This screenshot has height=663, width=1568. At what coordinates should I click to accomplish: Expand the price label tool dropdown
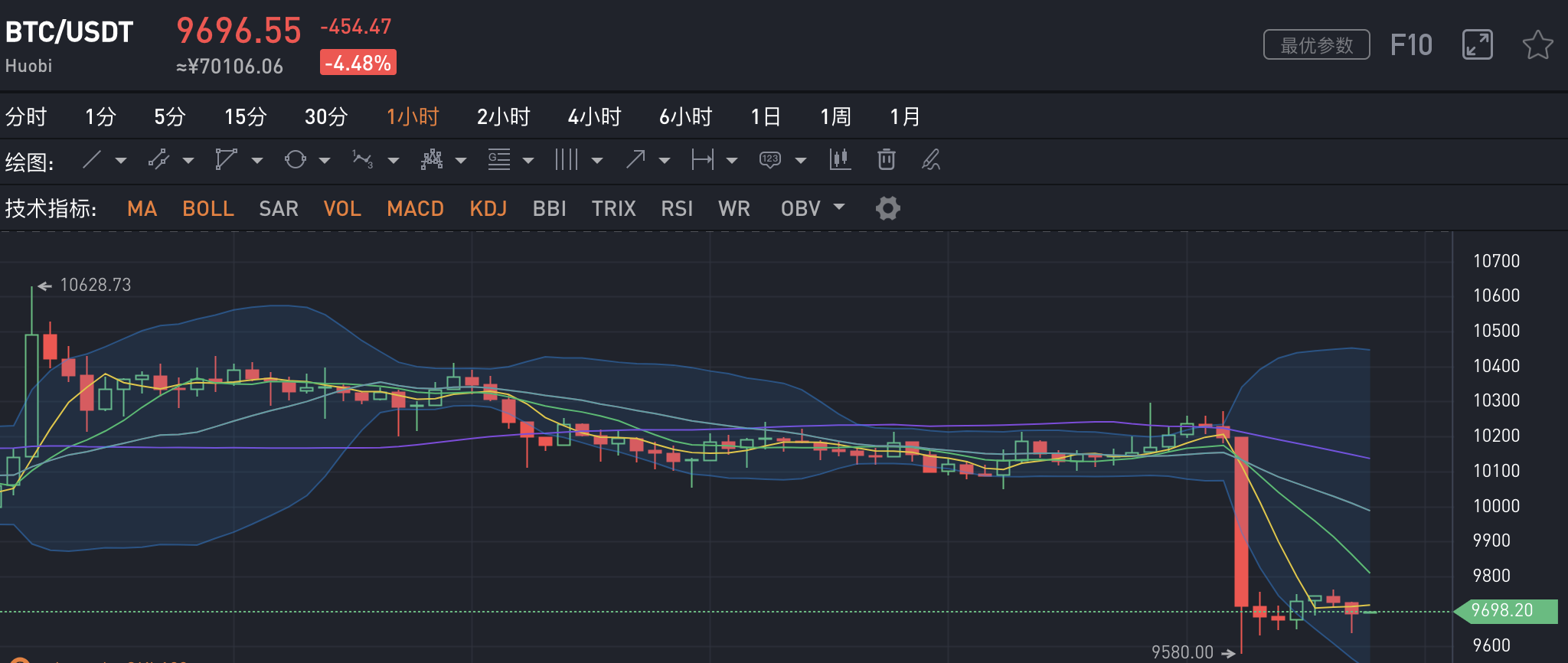click(x=801, y=161)
